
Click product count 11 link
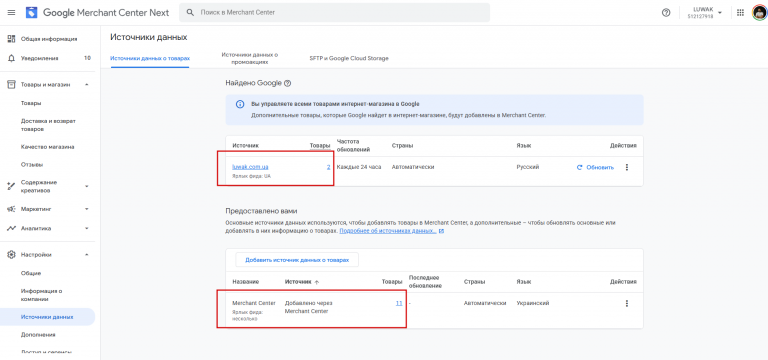(x=399, y=303)
